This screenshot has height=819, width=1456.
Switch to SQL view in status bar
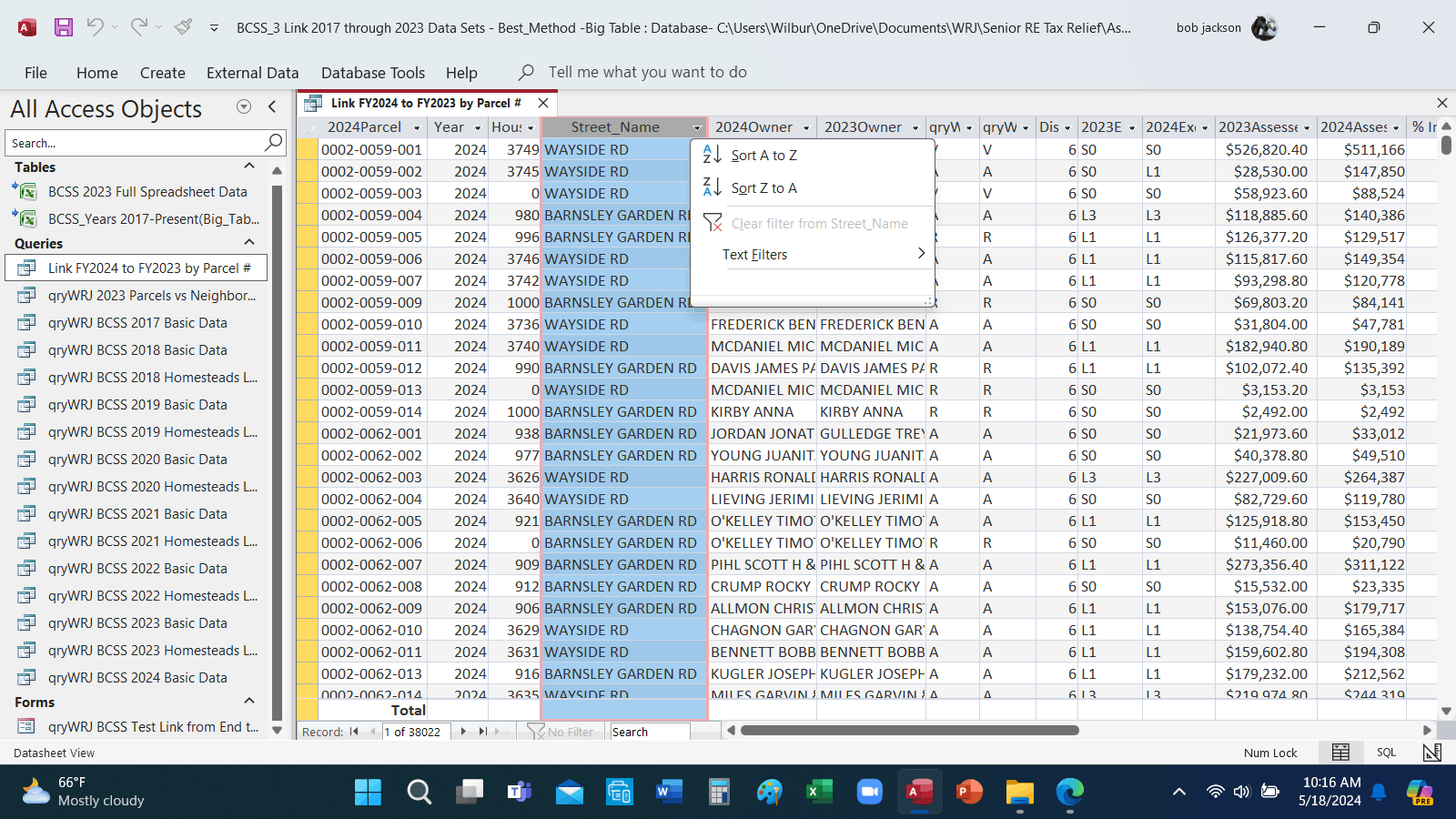1386,753
